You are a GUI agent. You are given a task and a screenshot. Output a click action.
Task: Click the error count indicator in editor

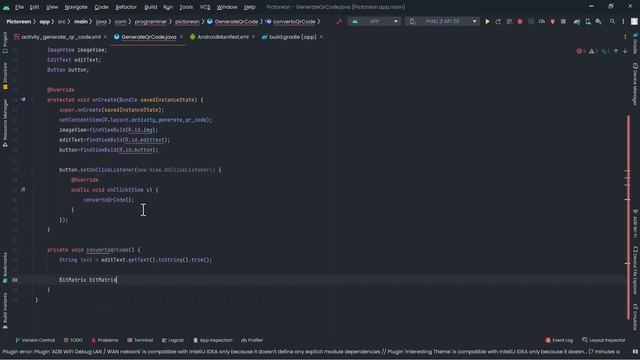tap(581, 51)
